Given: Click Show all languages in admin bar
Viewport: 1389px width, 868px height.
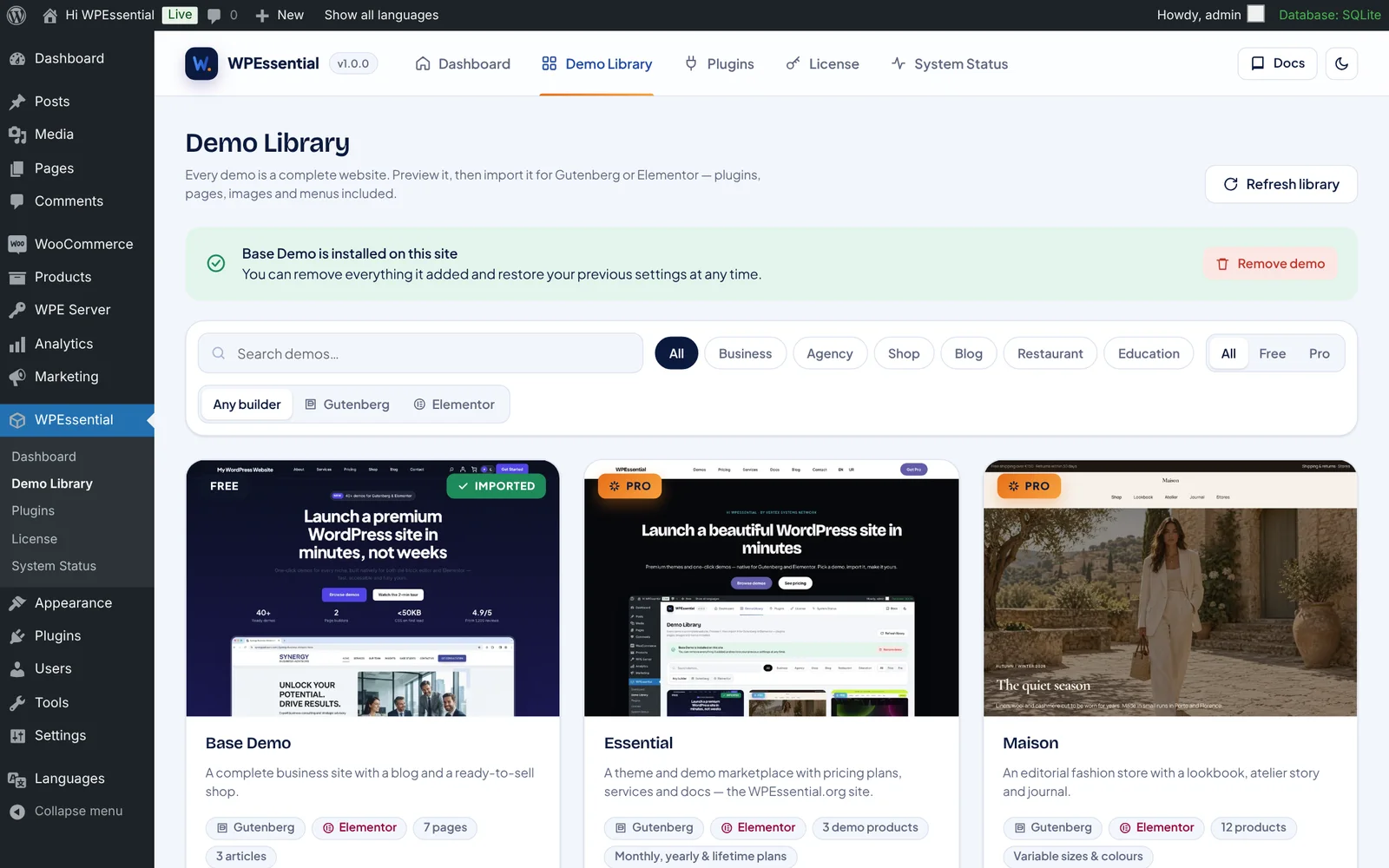Looking at the screenshot, I should (x=381, y=16).
